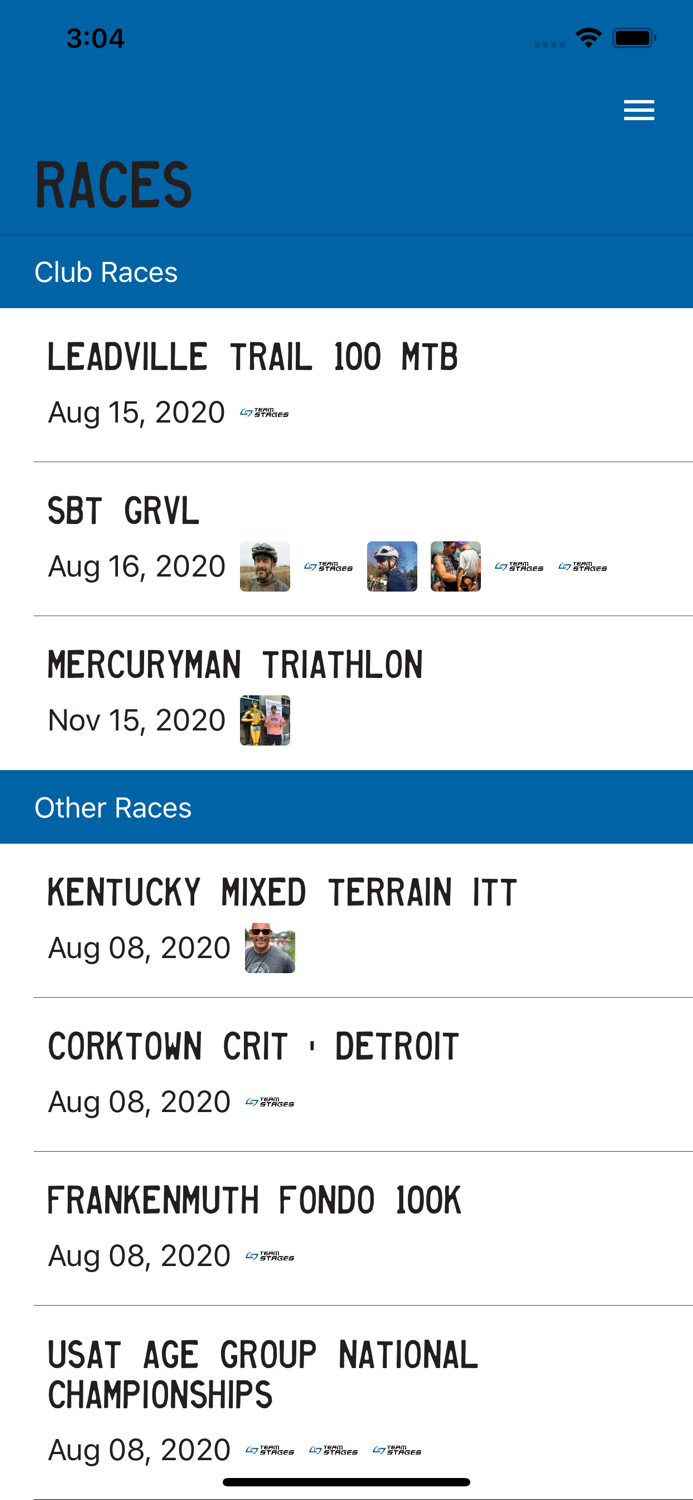Tap Team Stages logo under Leadville Trail
693x1500 pixels.
click(264, 413)
